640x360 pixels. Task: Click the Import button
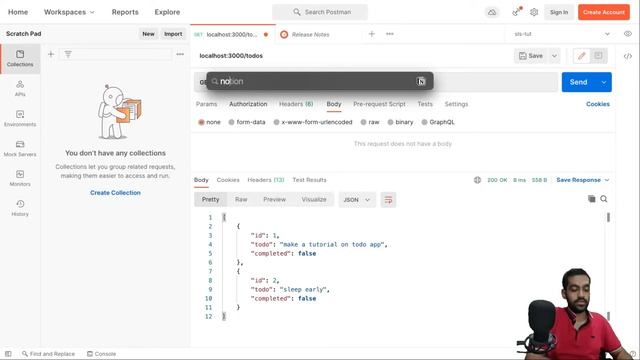173,34
